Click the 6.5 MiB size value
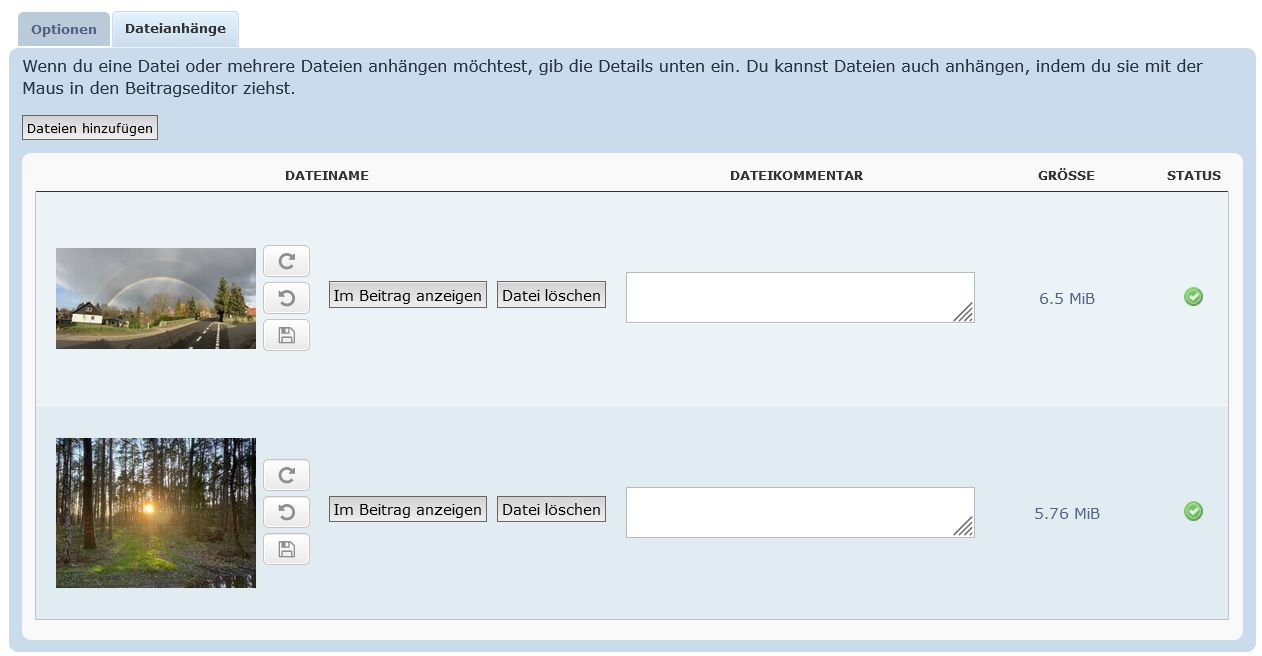 click(1067, 298)
